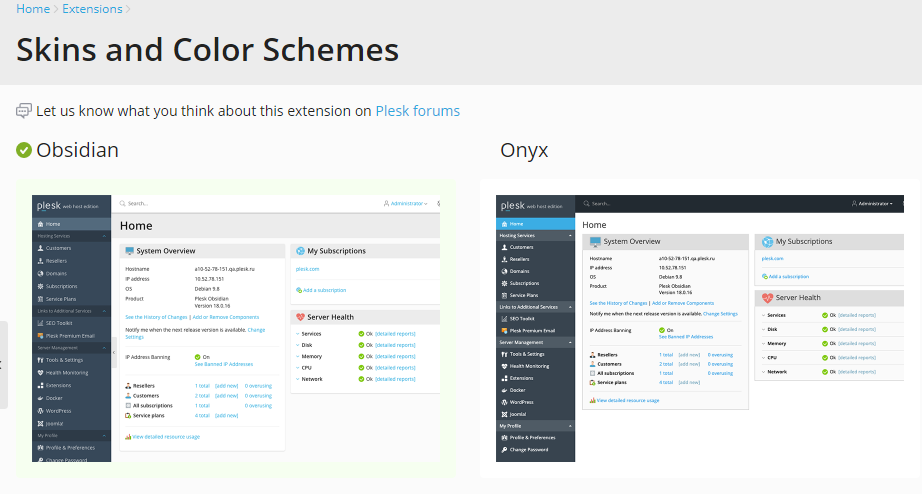Screen dimensions: 922x494
Task: Click IP Address Banning On status in Obsidian preview
Action: point(202,356)
